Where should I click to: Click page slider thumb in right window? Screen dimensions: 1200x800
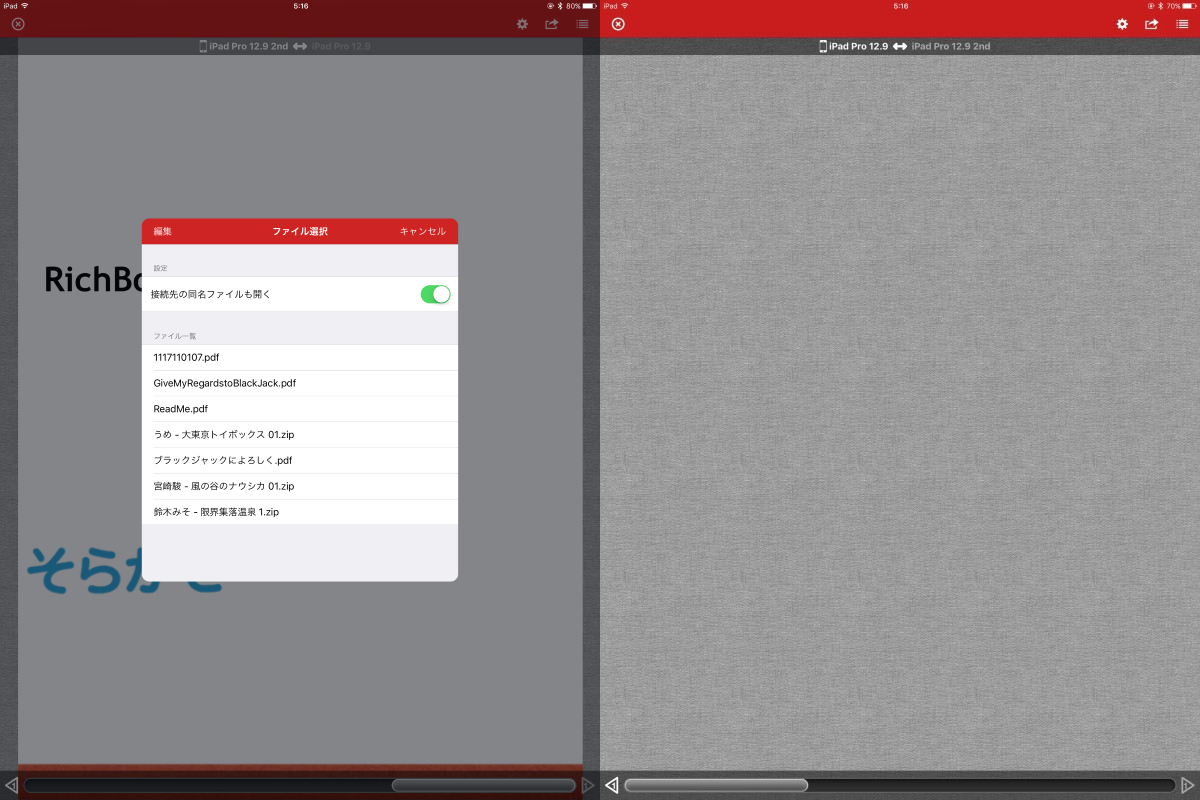(x=716, y=785)
